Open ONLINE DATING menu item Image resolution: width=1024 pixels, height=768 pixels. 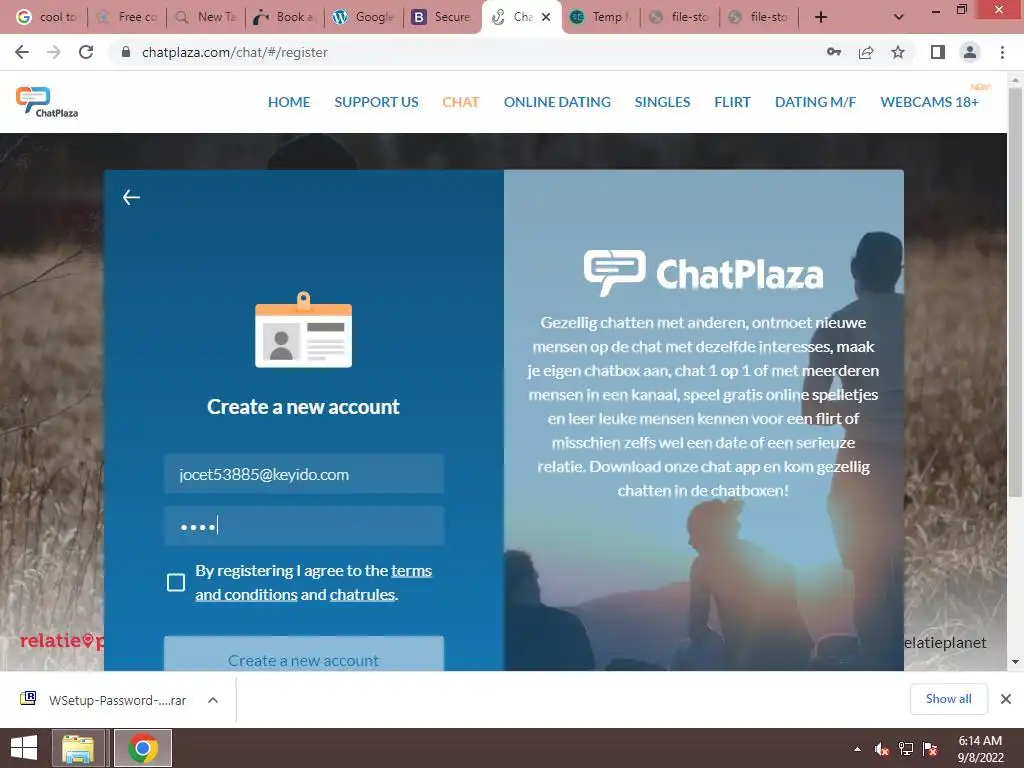pyautogui.click(x=557, y=103)
